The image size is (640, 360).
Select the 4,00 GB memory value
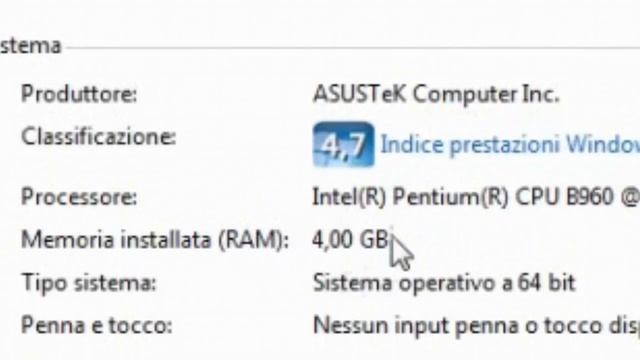pos(350,240)
